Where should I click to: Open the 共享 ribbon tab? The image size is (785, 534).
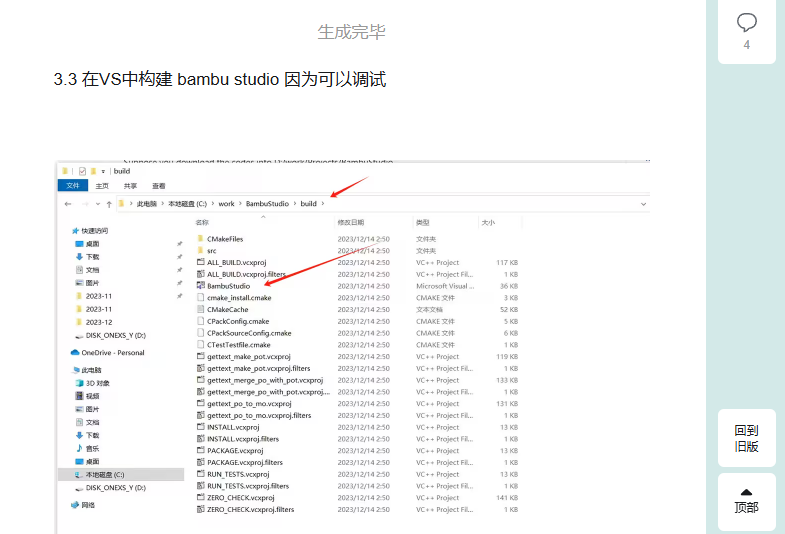130,186
